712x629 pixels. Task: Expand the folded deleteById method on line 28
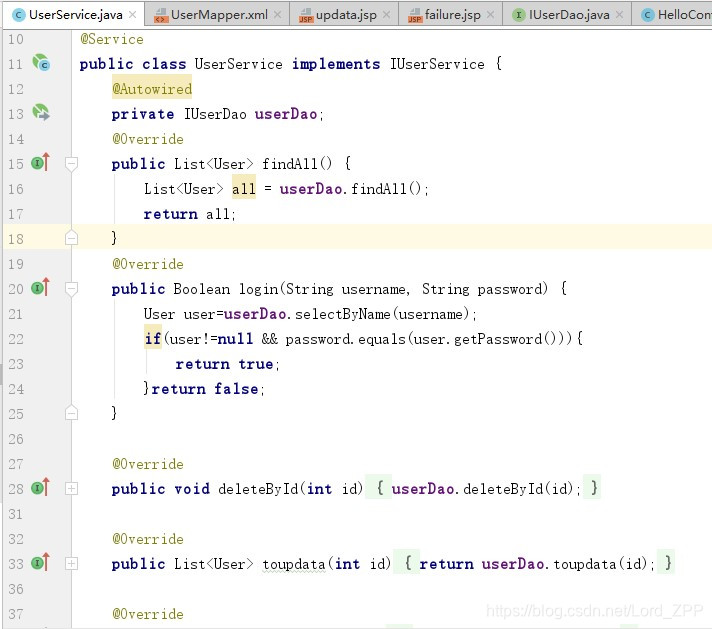coord(71,489)
